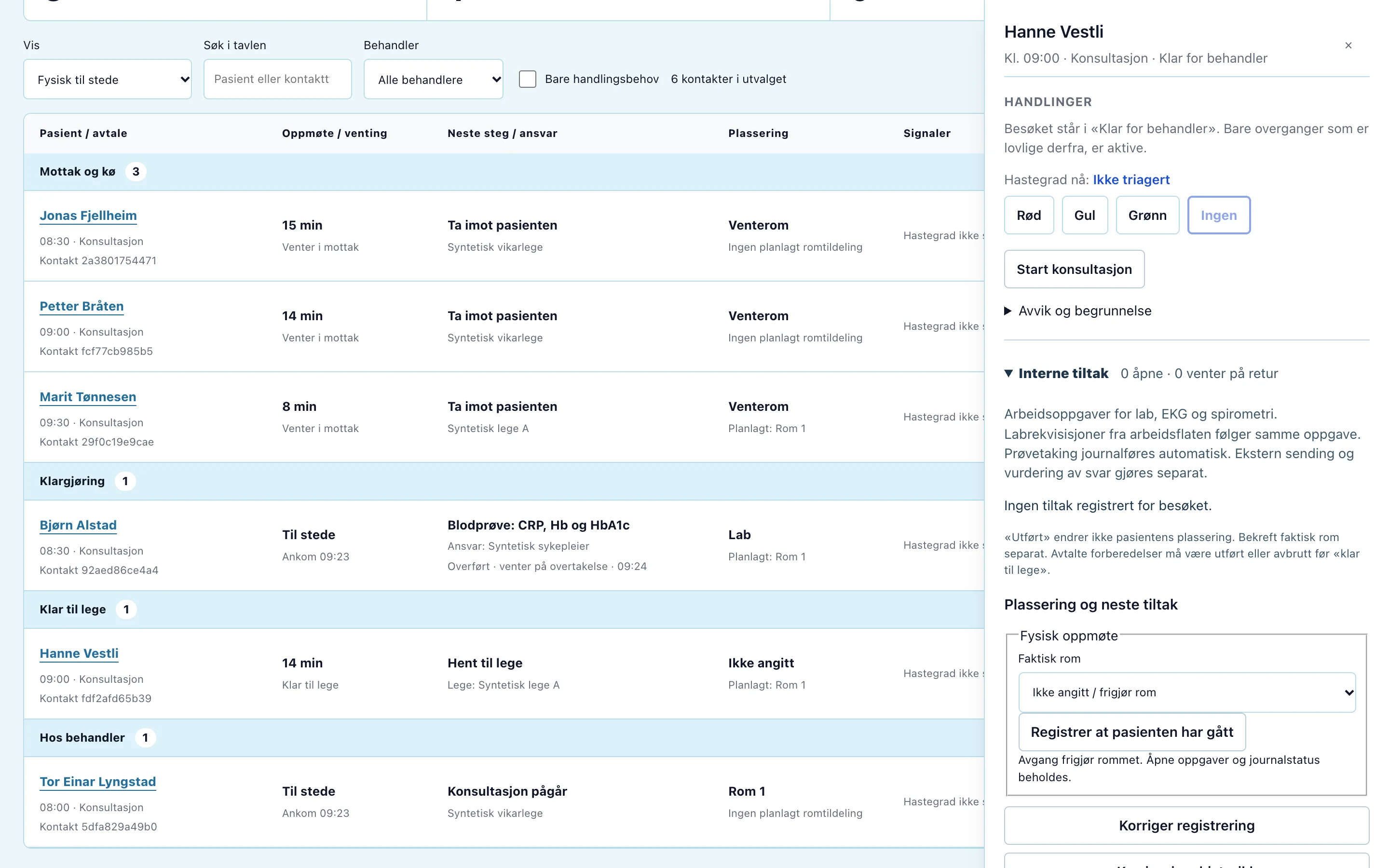The image size is (1389, 868).
Task: Click the Klar til lege group header
Action: [x=504, y=610]
